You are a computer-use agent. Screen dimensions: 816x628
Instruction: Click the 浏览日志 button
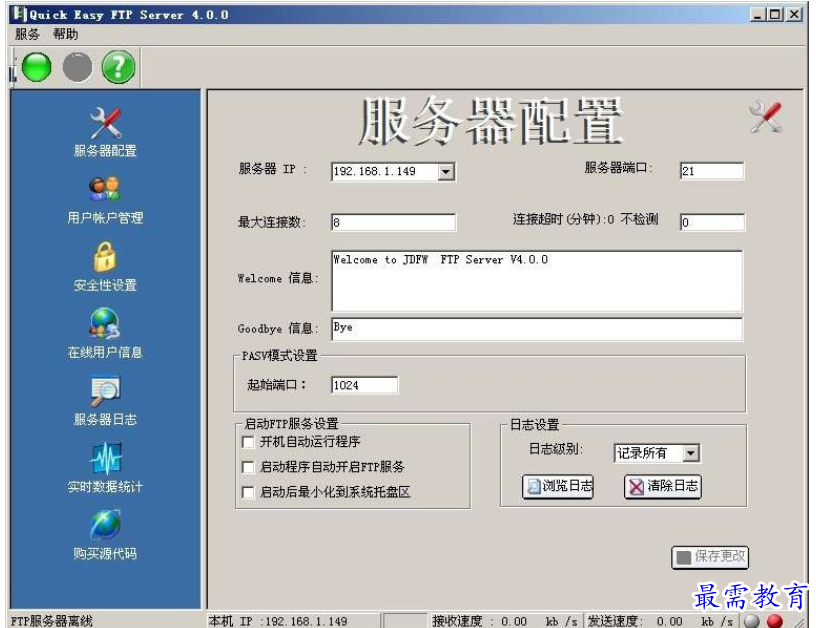click(558, 486)
